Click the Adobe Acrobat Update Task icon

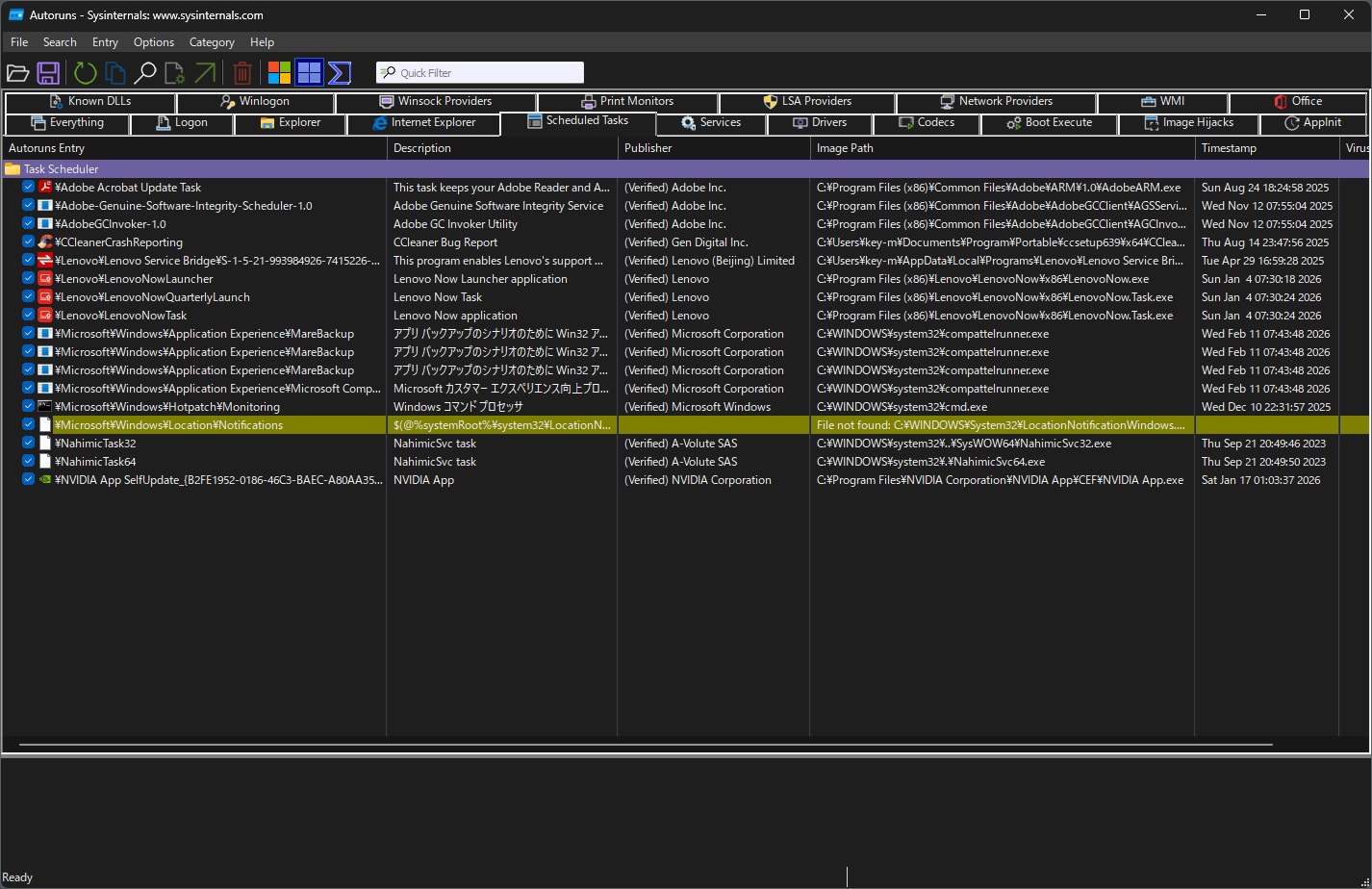(45, 188)
